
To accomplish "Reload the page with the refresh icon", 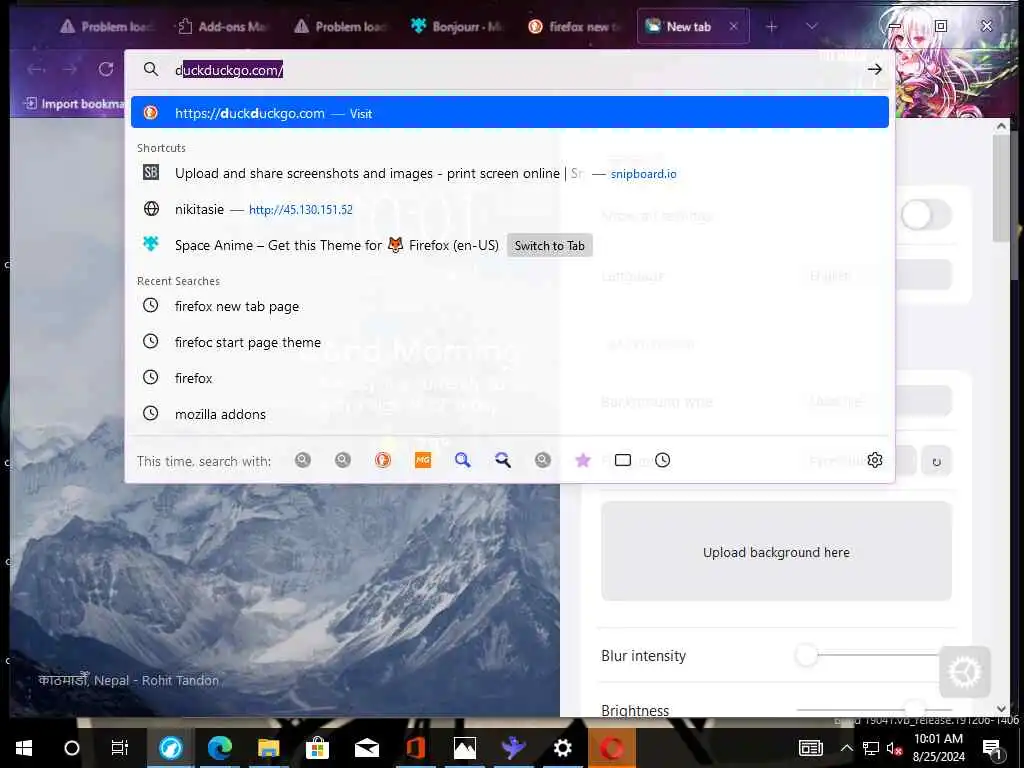I will 106,69.
